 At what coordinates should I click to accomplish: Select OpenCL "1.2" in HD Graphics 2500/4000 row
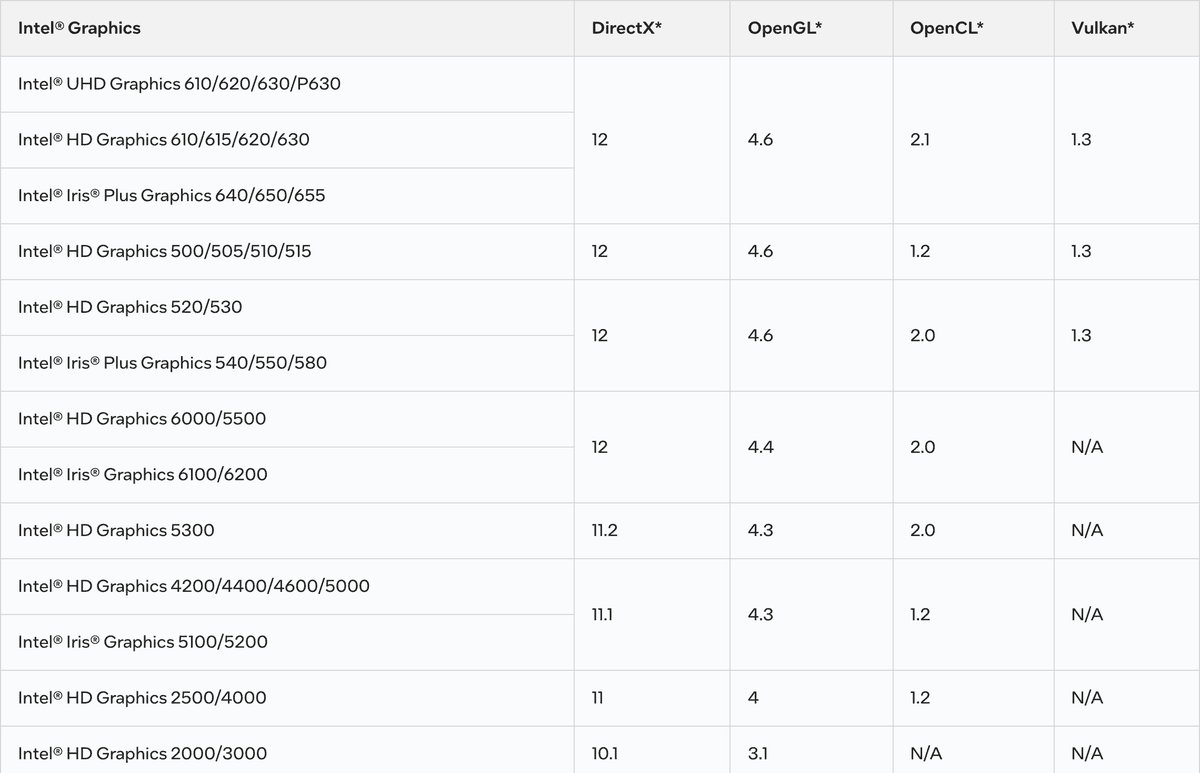coord(920,698)
